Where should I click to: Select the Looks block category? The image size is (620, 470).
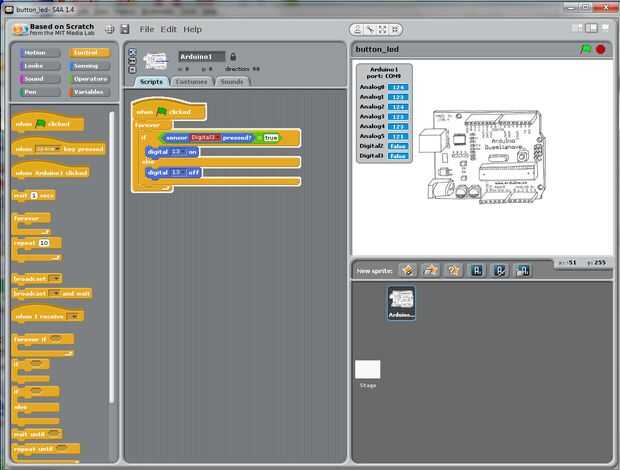click(x=40, y=66)
